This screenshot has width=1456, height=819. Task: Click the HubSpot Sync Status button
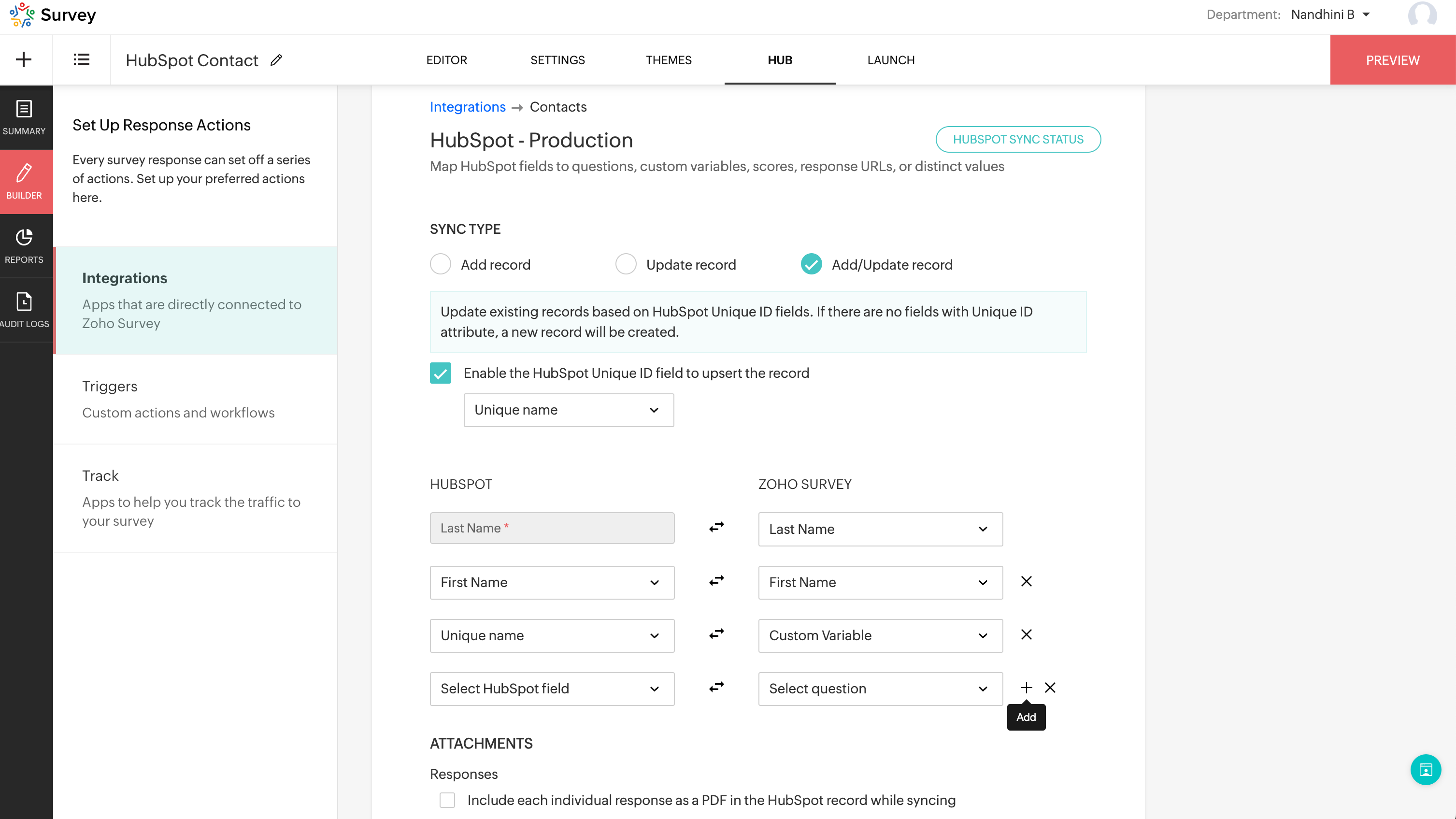(x=1018, y=139)
